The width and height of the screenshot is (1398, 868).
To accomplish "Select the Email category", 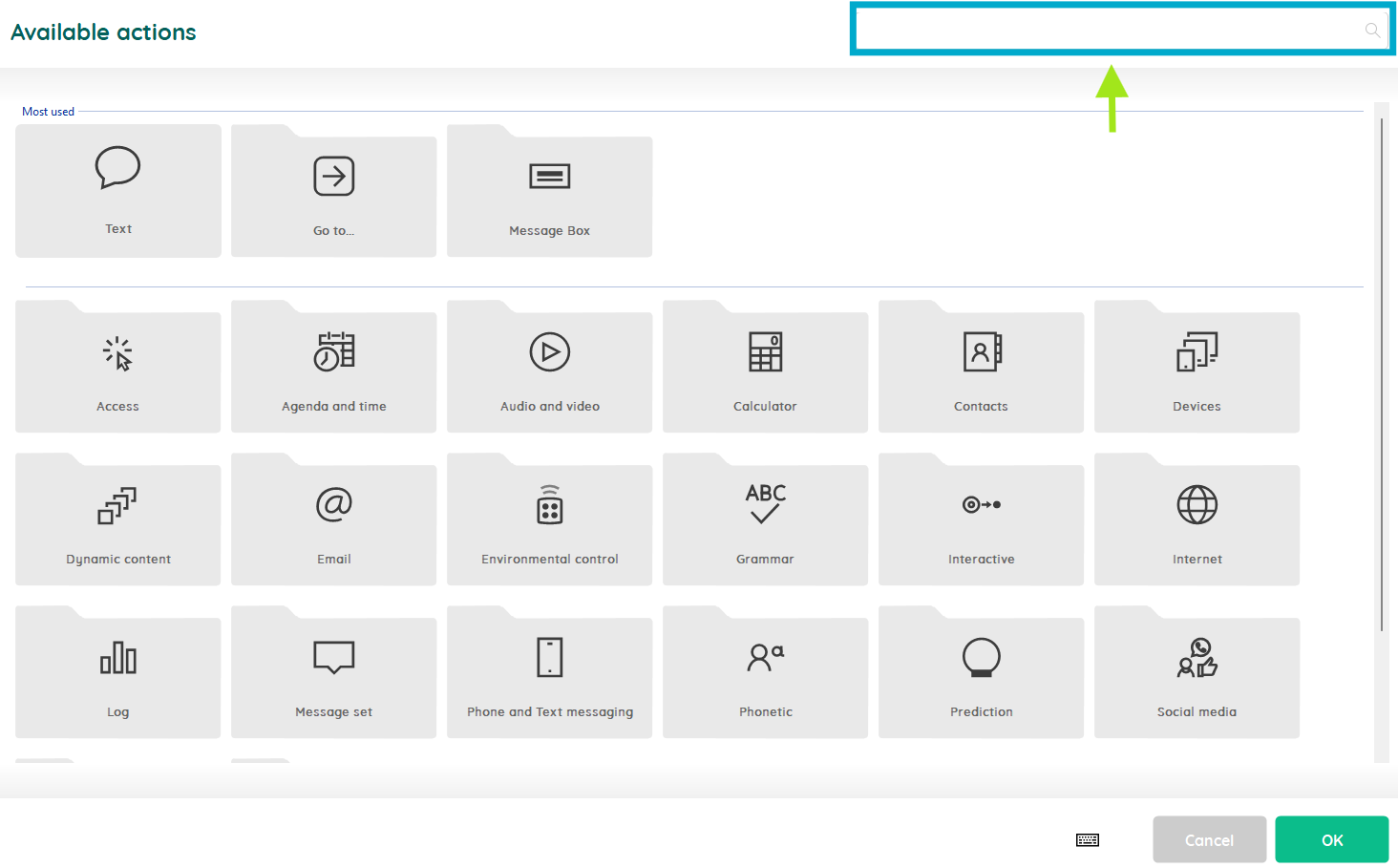I will point(333,520).
